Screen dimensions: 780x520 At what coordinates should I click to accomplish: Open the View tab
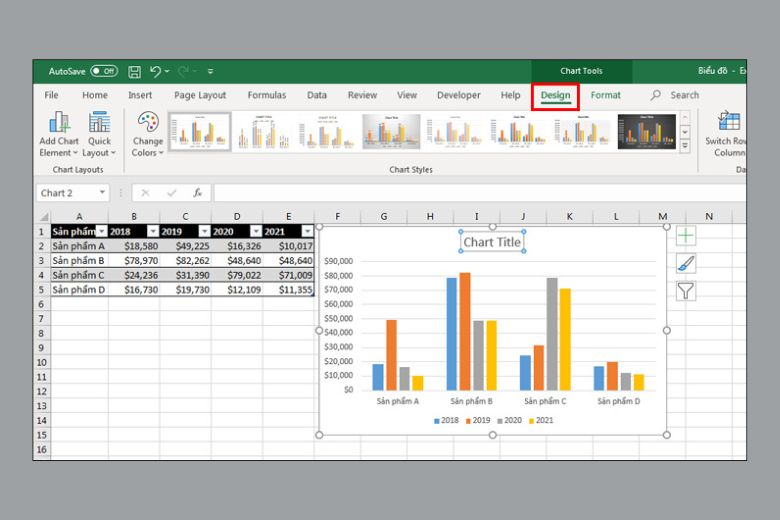coord(406,95)
